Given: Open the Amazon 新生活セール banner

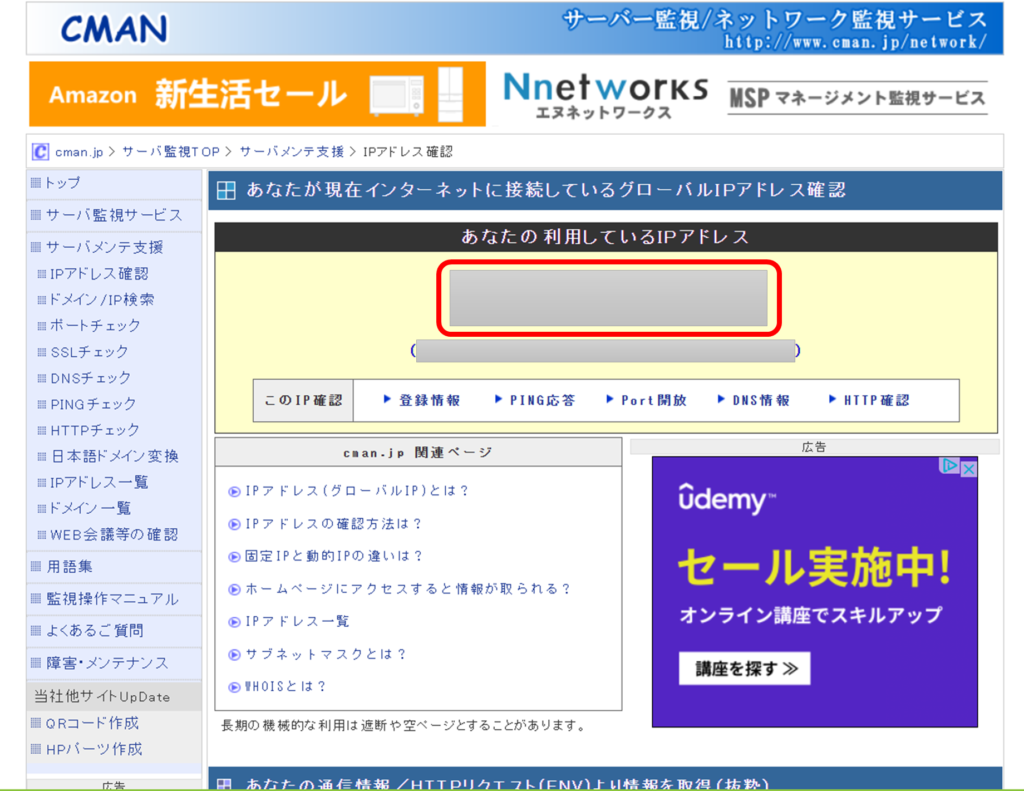Looking at the screenshot, I should [x=257, y=94].
